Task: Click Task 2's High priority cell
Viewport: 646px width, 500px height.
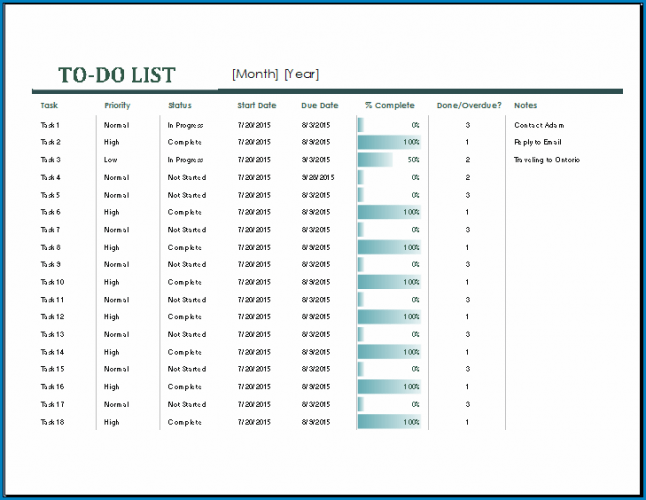Action: (x=111, y=142)
